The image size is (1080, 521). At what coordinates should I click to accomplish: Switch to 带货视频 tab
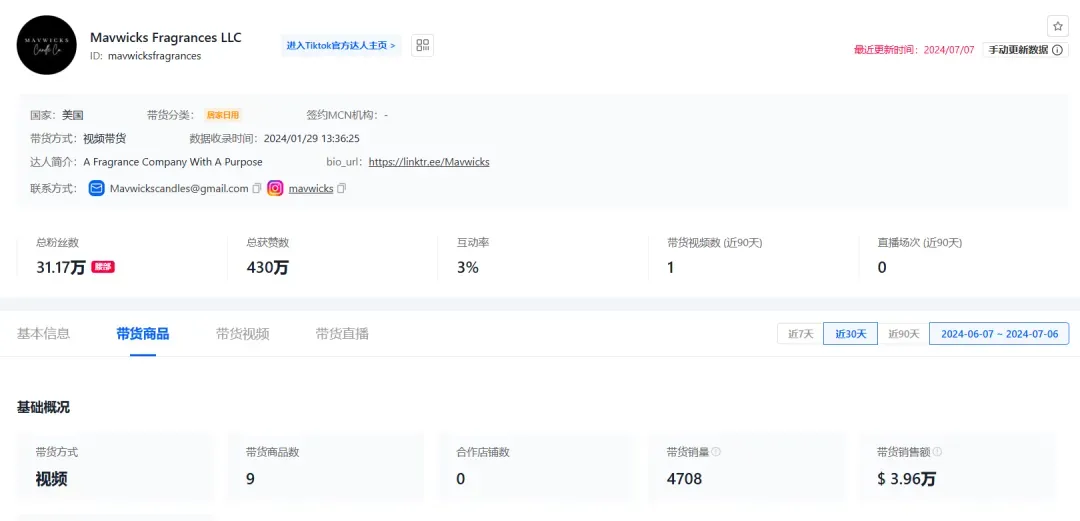click(242, 334)
